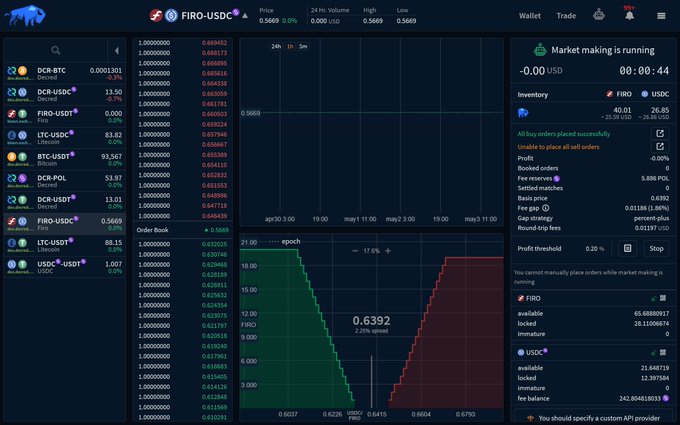Click the sell order at 0.646439
Viewport: 680px width, 425px height.
(x=182, y=216)
